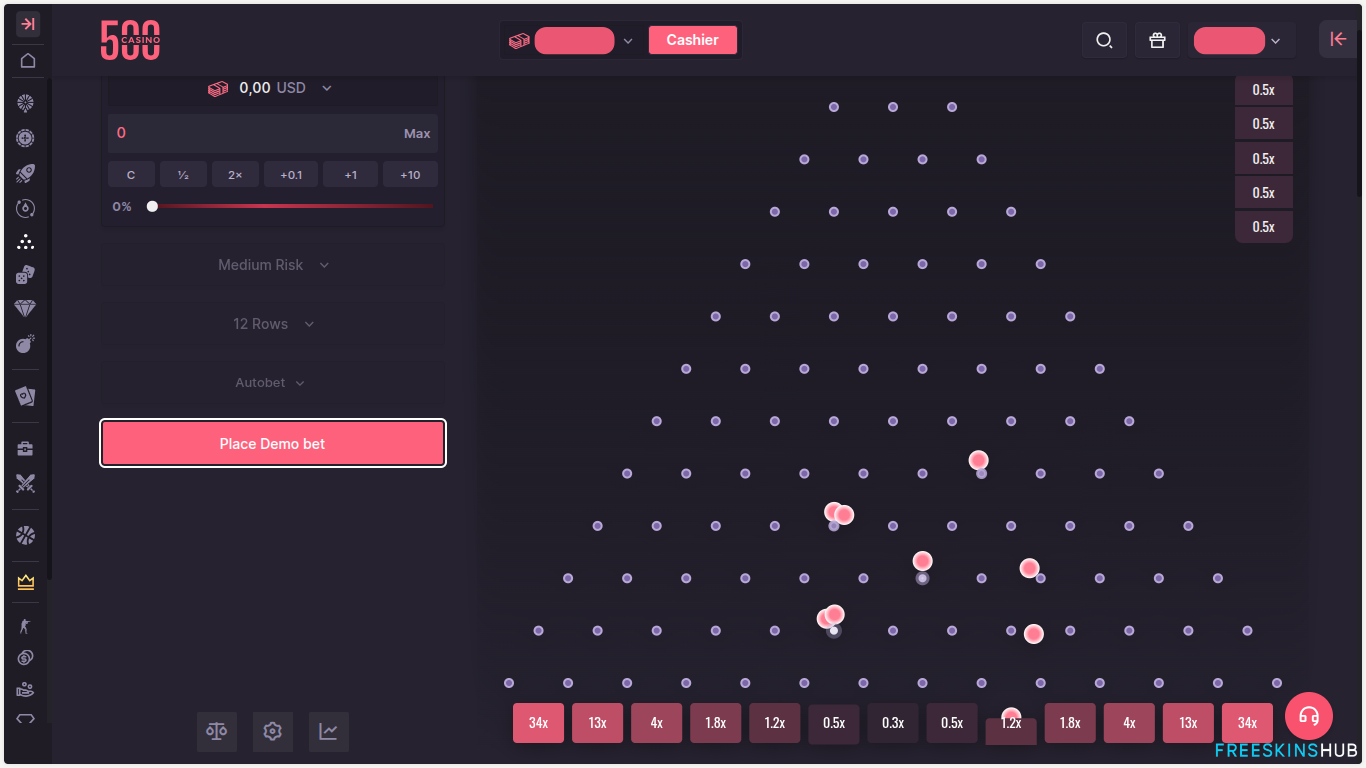Select the Plinko game icon in sidebar
The image size is (1366, 768).
[x=24, y=242]
